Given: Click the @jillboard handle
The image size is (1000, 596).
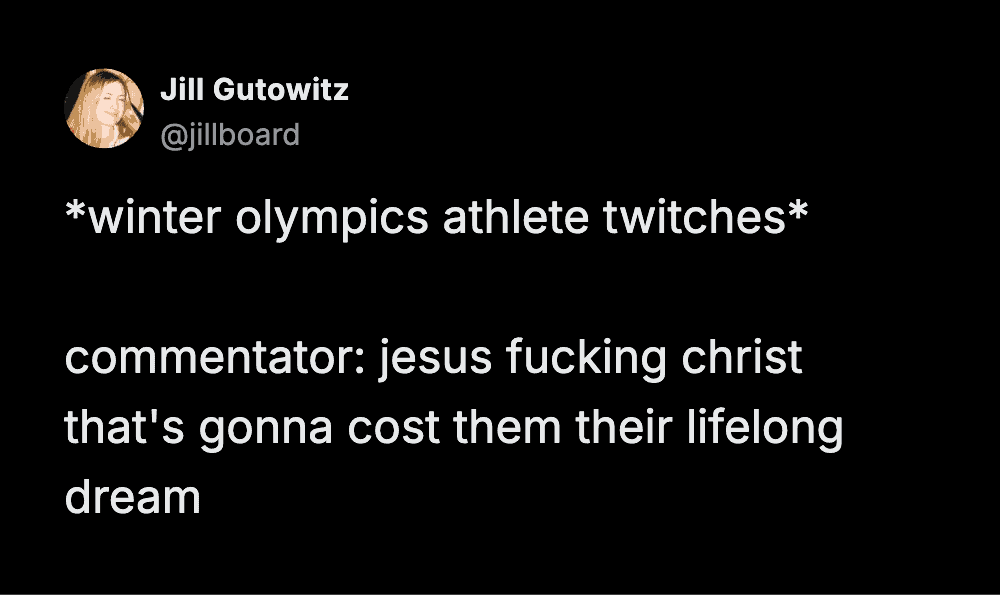Looking at the screenshot, I should [x=229, y=134].
